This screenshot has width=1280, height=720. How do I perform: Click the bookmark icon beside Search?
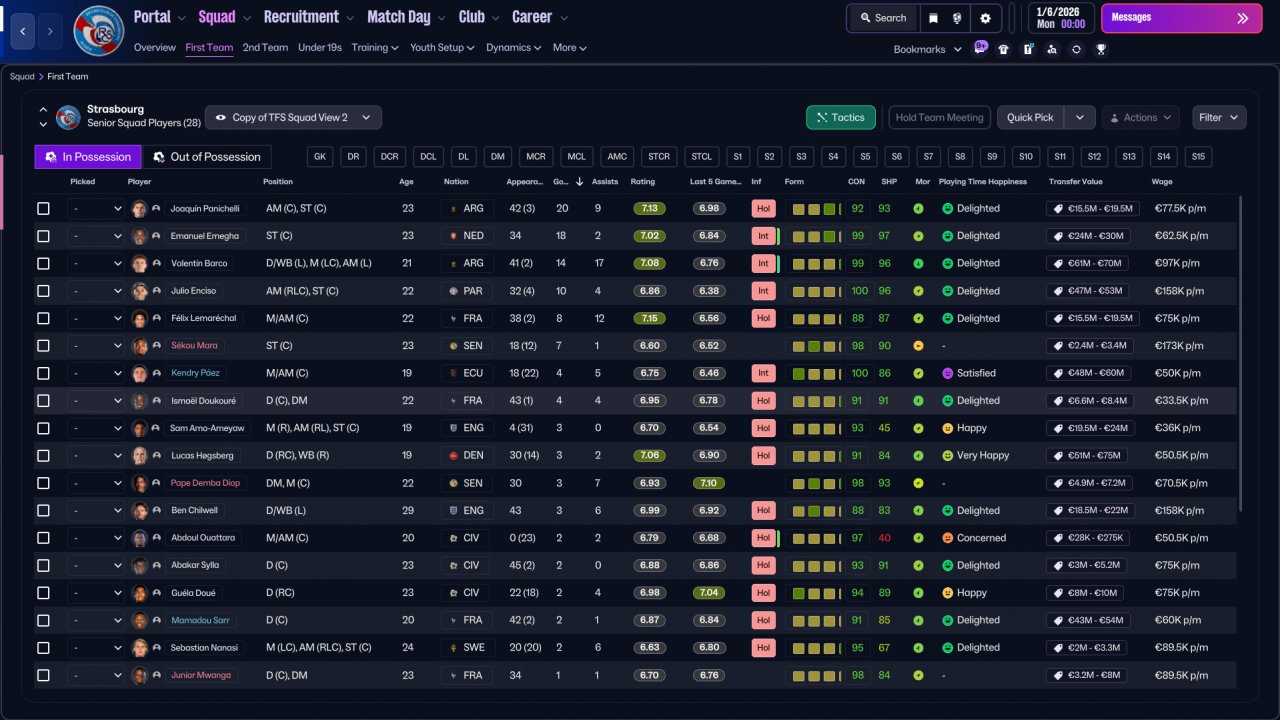(933, 18)
